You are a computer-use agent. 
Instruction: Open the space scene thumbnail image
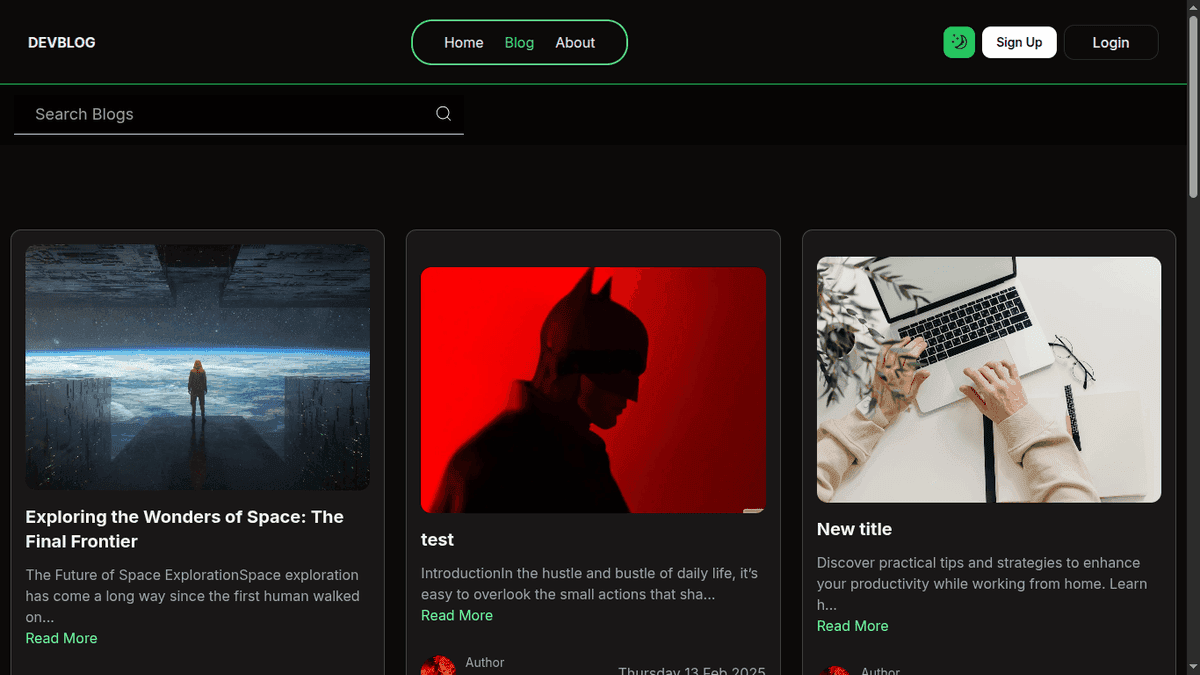197,367
